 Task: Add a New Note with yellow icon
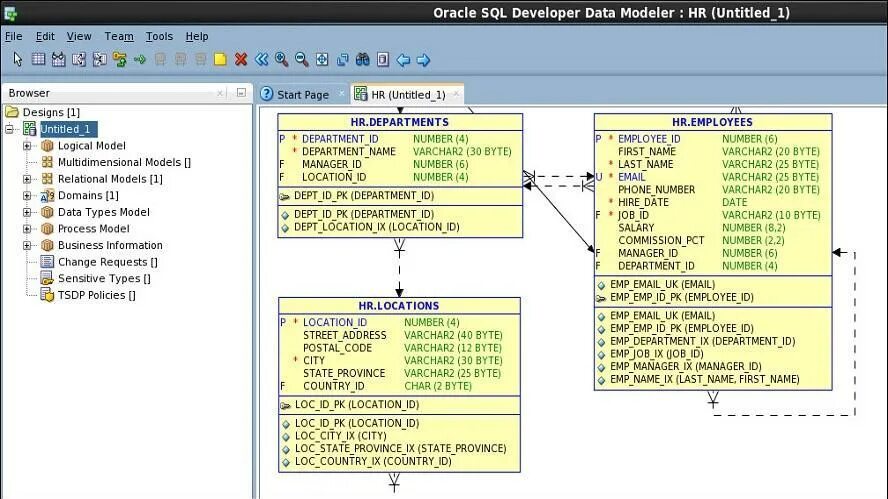[x=220, y=59]
